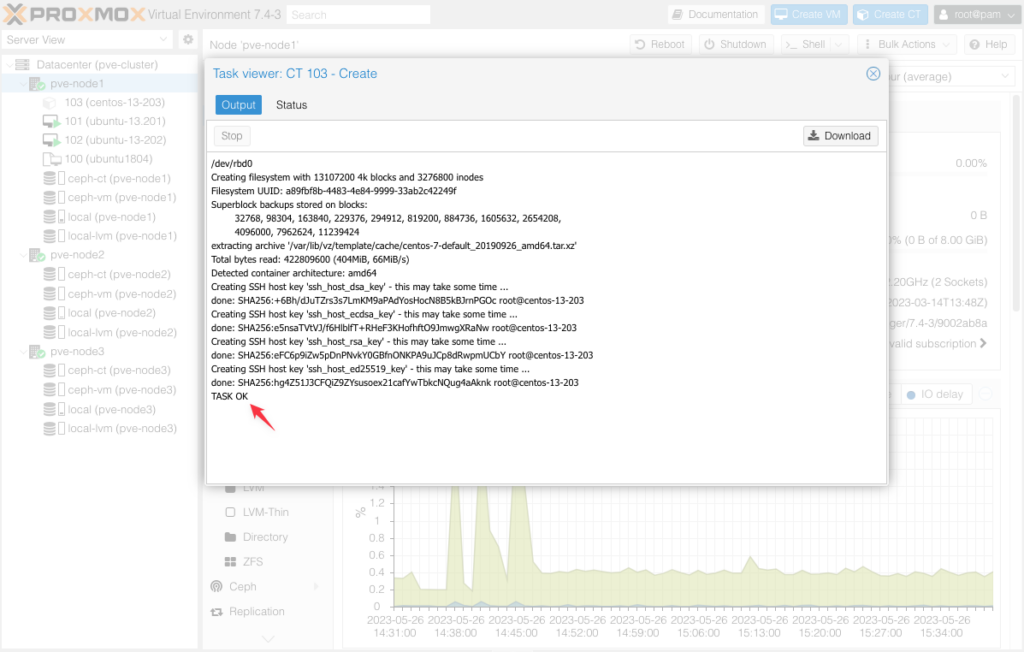Image resolution: width=1024 pixels, height=652 pixels.
Task: Download the task log
Action: coord(840,136)
